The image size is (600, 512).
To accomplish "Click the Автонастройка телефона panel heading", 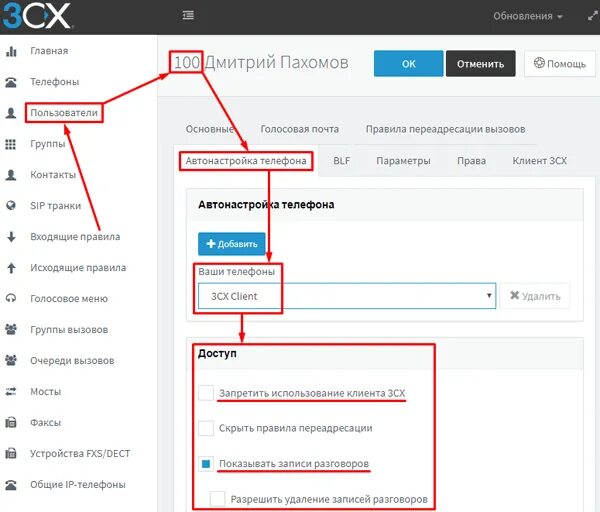I will click(x=266, y=205).
